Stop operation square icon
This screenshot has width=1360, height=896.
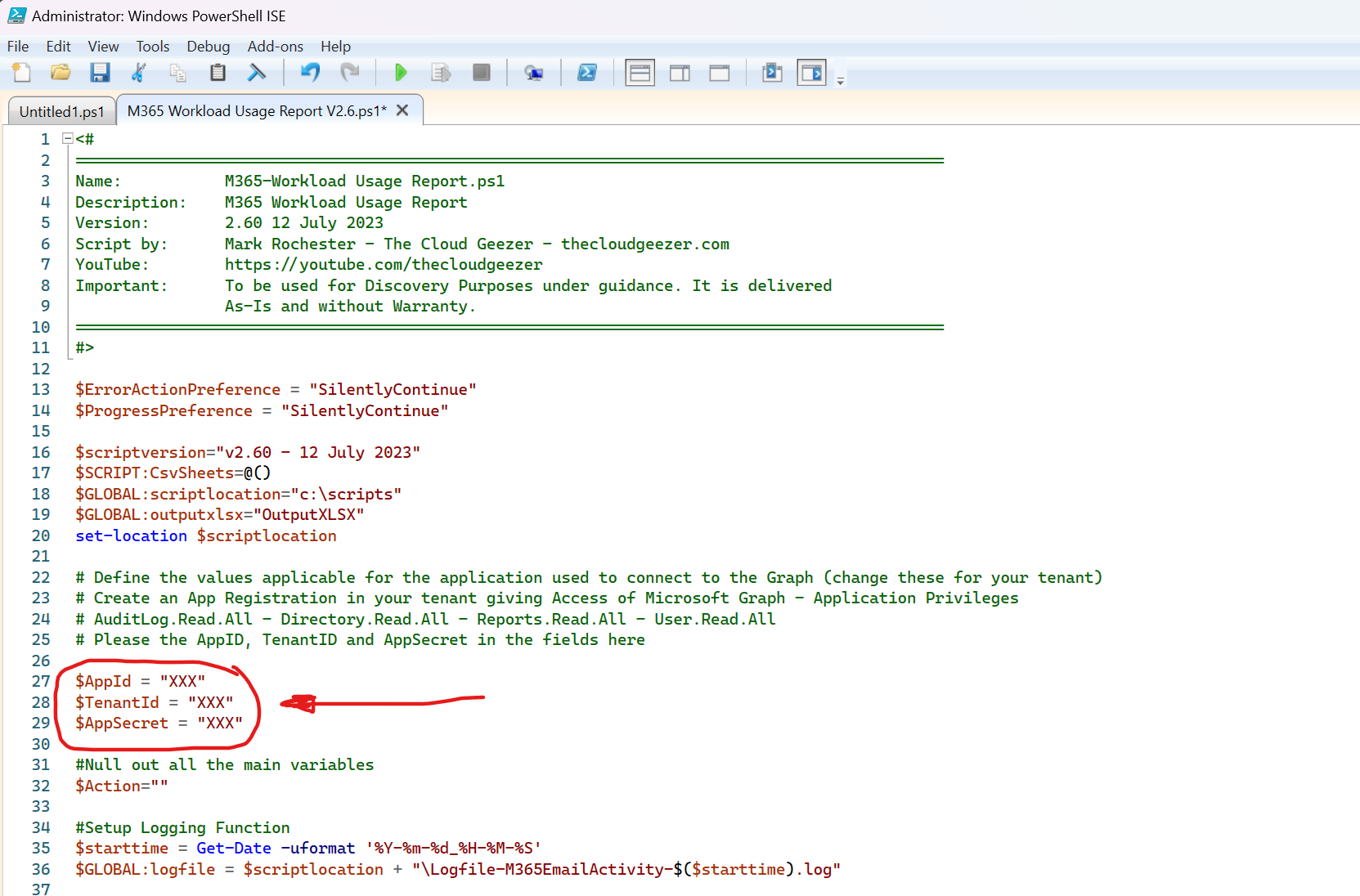click(482, 73)
